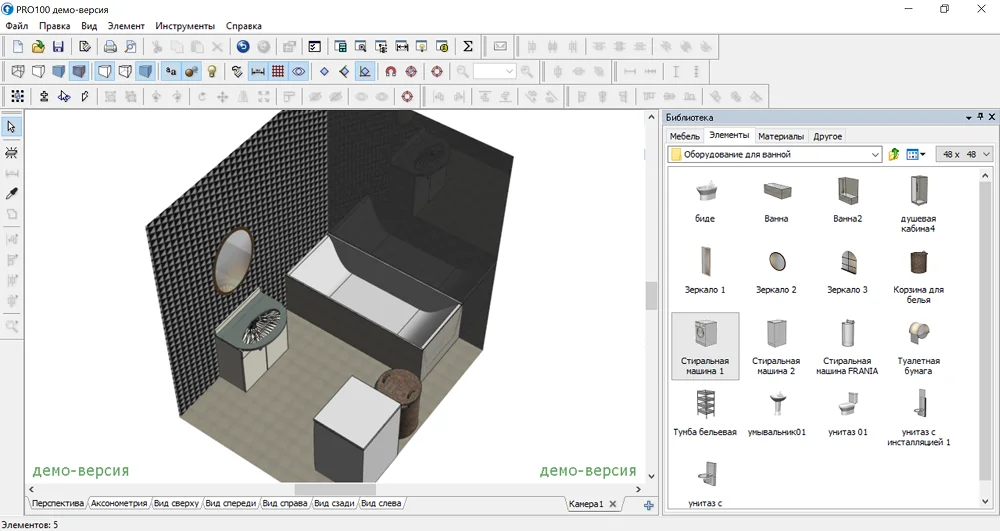The image size is (1000, 531).
Task: Click the Sigma summary icon
Action: [467, 47]
